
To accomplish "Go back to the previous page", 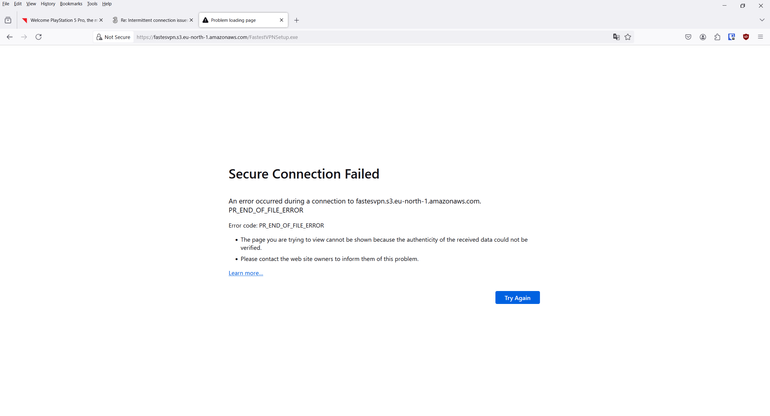I will (x=10, y=37).
